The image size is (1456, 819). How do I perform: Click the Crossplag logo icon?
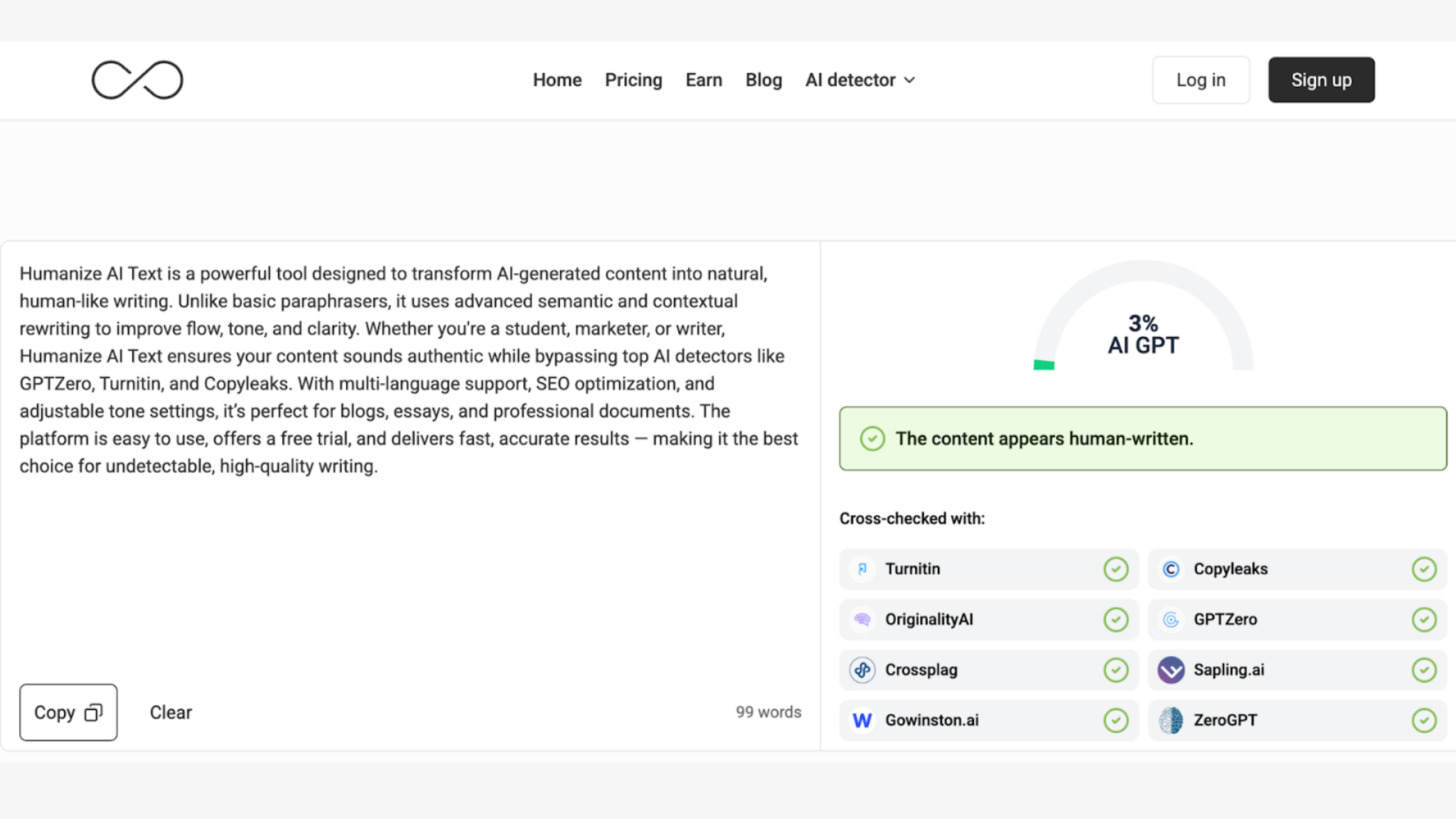point(862,670)
